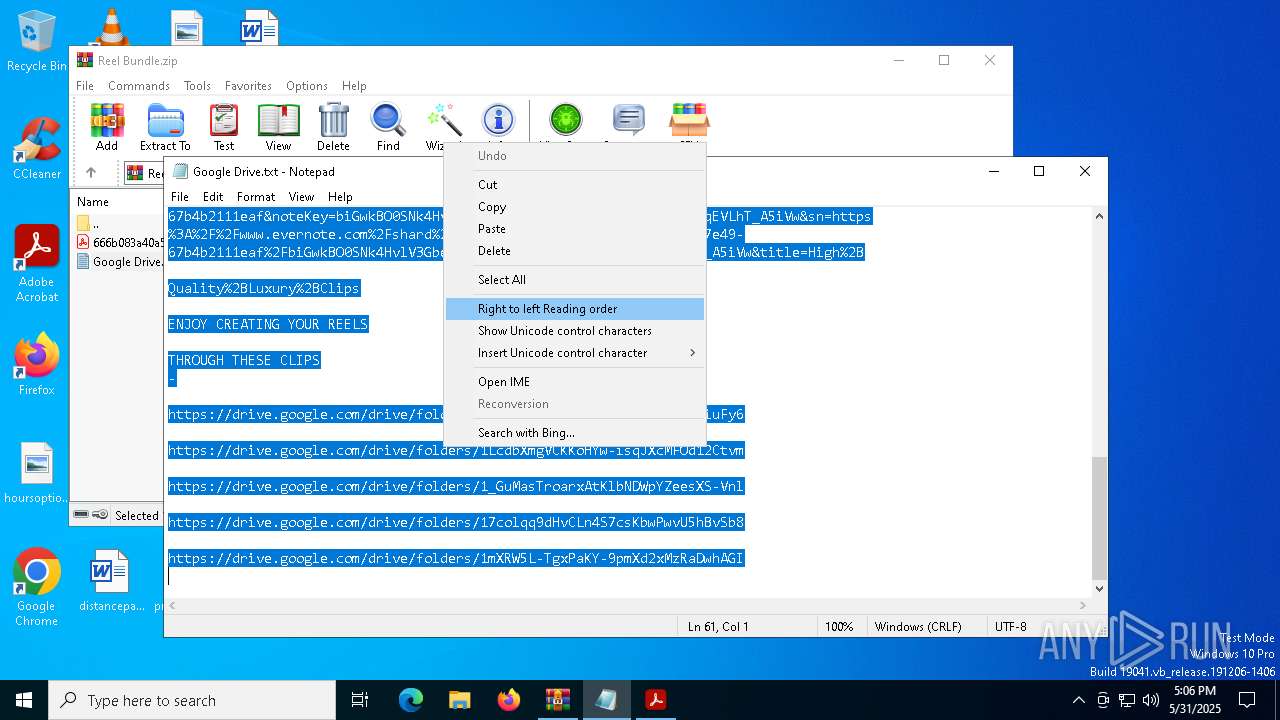Viewport: 1280px width, 720px height.
Task: Click the Comment speech bubble icon
Action: pos(628,121)
